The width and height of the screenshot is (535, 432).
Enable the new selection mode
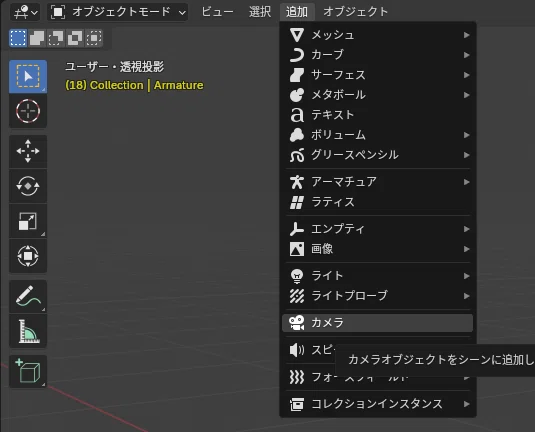point(18,38)
